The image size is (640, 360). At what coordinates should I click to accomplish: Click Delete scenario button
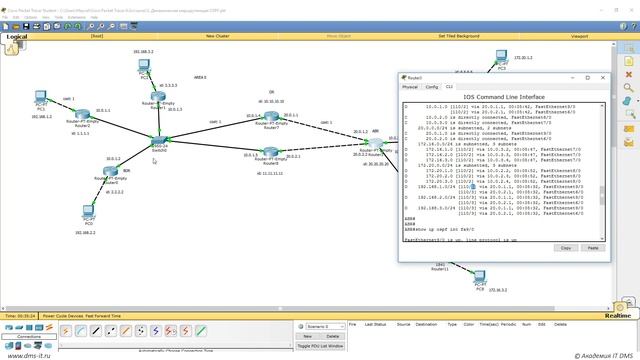tap(333, 336)
